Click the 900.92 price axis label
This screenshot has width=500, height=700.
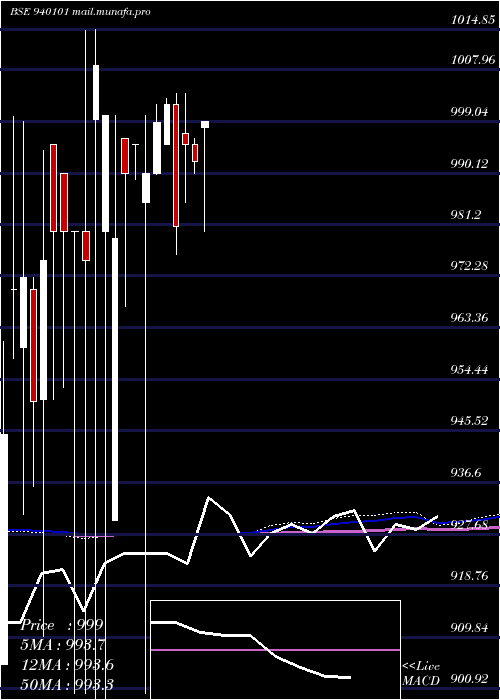[469, 679]
